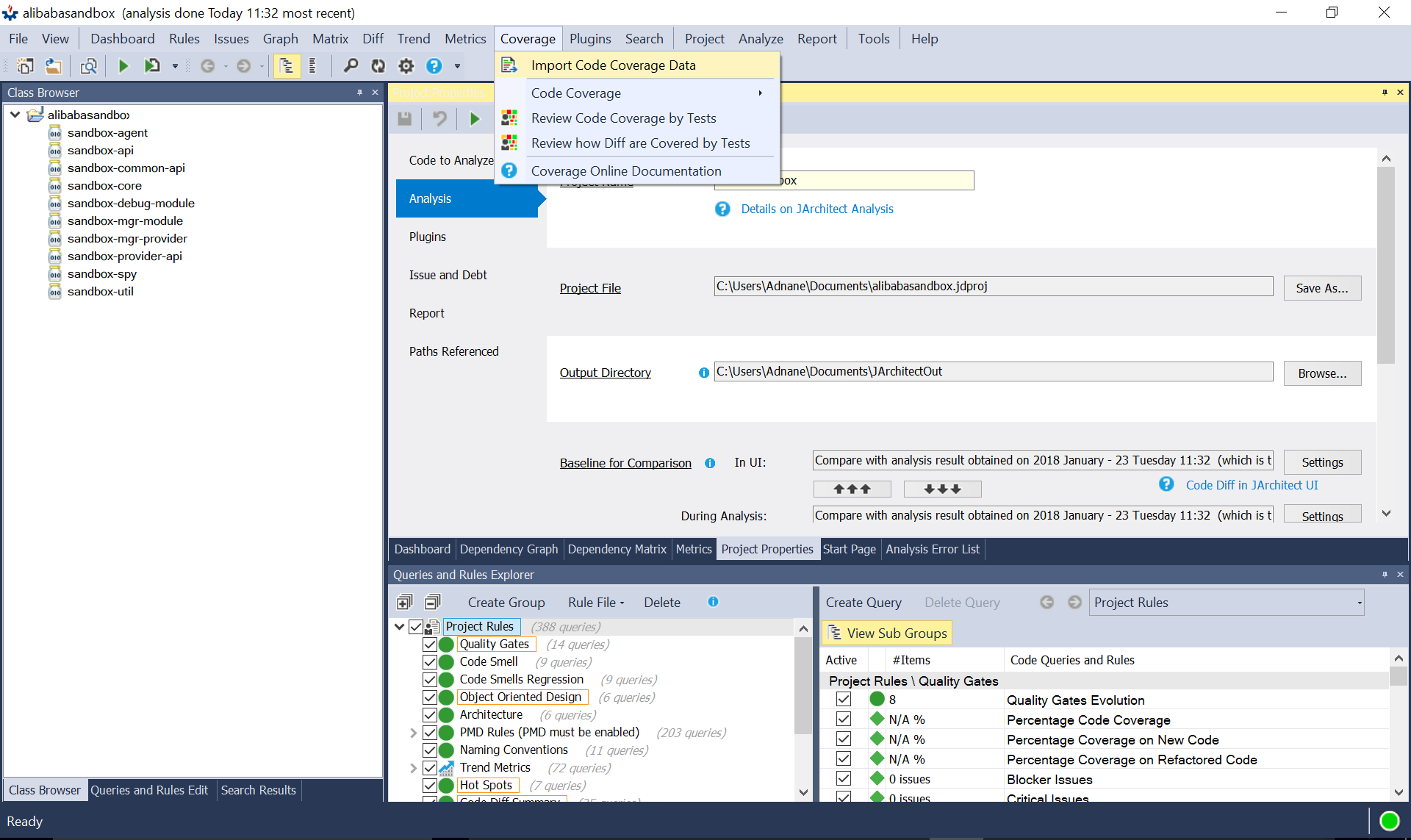This screenshot has height=840, width=1411.
Task: Click the Project File path field
Action: pos(993,287)
